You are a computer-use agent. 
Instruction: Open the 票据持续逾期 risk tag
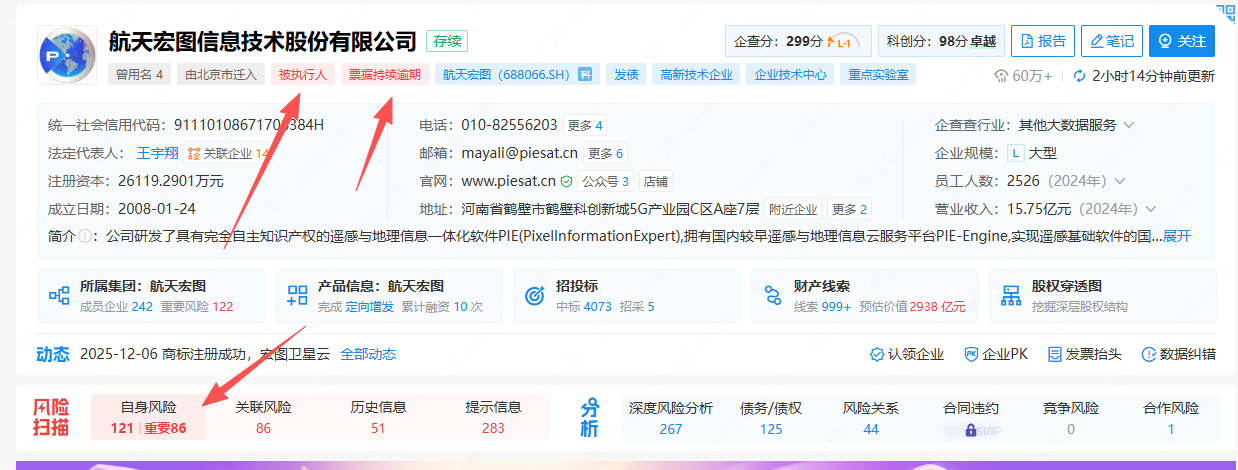(385, 74)
